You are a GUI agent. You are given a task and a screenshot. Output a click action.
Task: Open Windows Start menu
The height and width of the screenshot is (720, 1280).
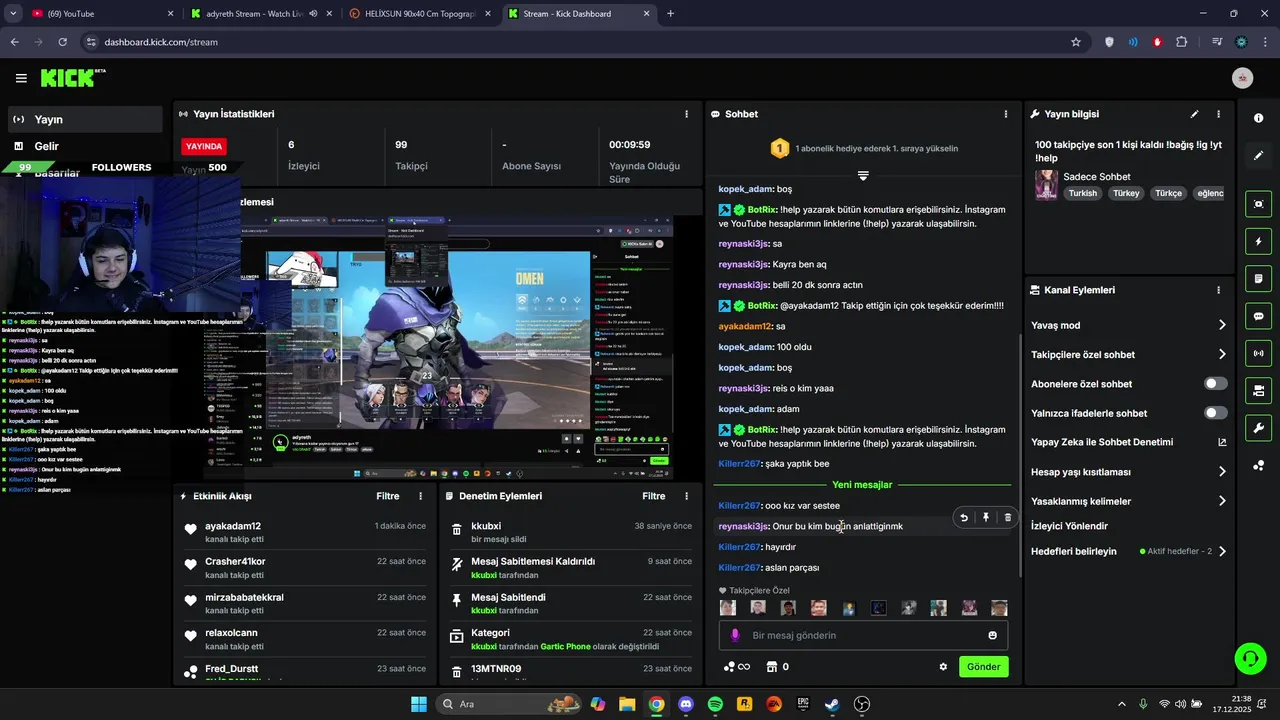pos(418,704)
